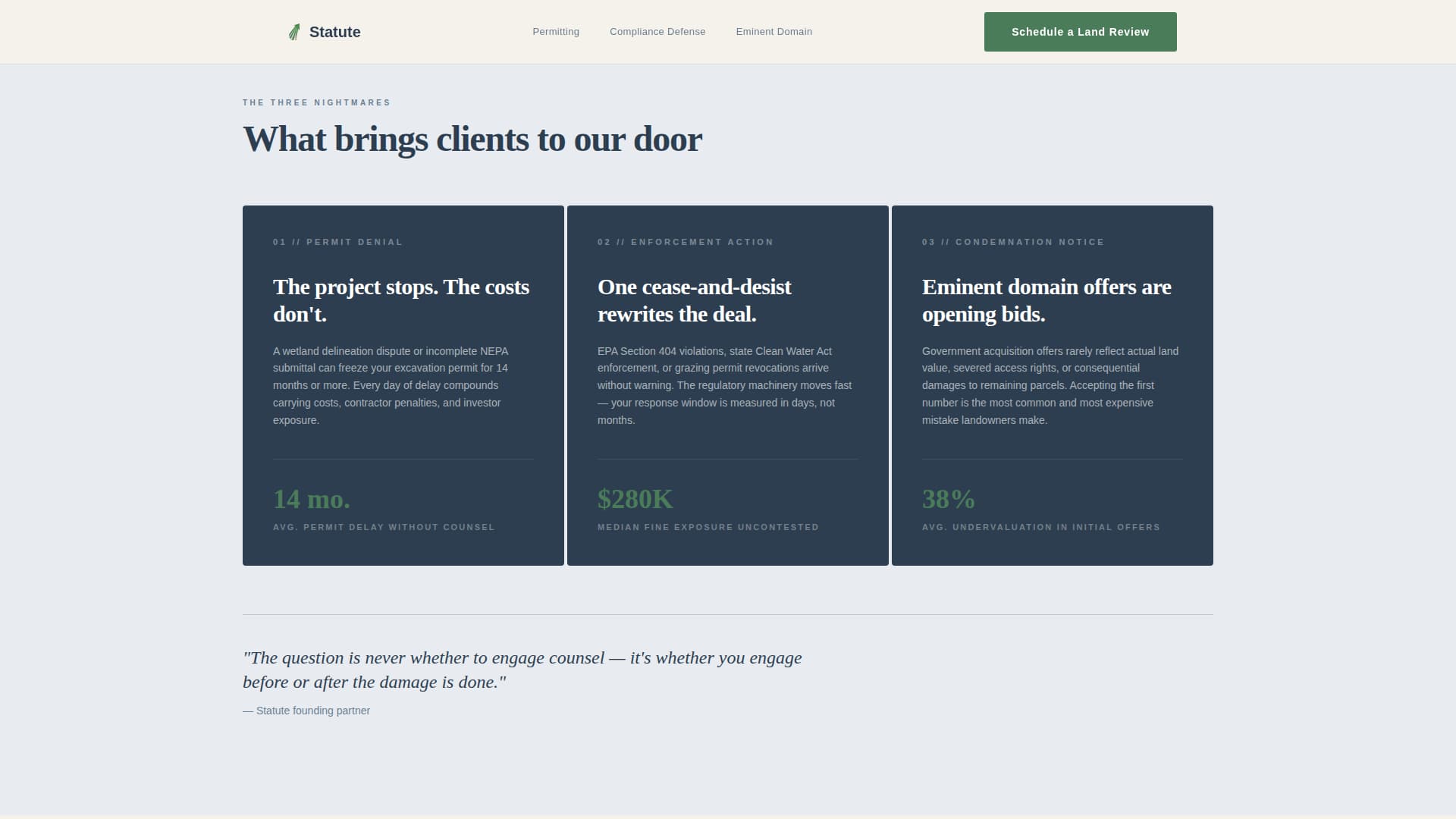Open the Compliance Defense navigation item
The width and height of the screenshot is (1456, 819).
657,31
